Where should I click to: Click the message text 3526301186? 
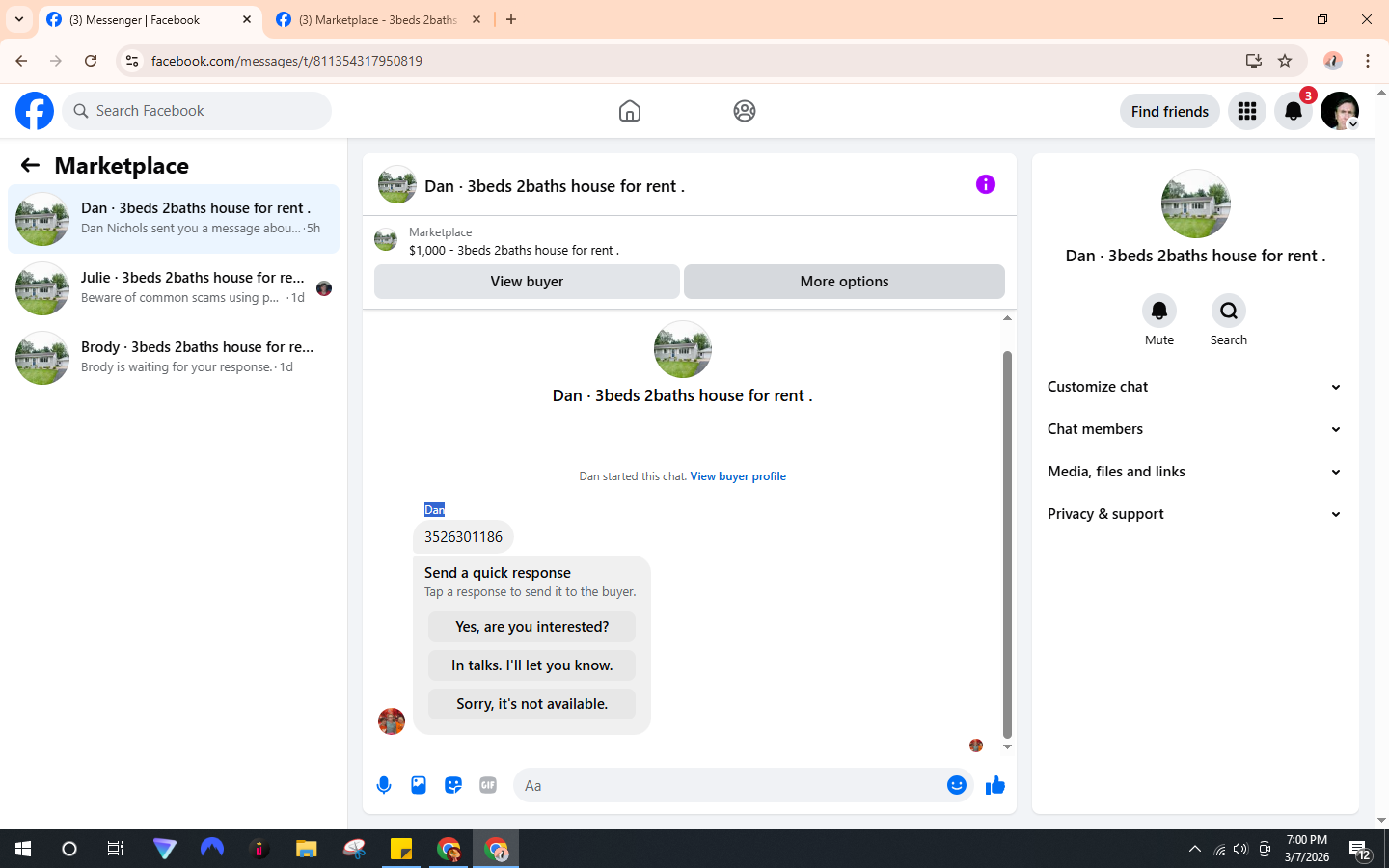(x=463, y=537)
